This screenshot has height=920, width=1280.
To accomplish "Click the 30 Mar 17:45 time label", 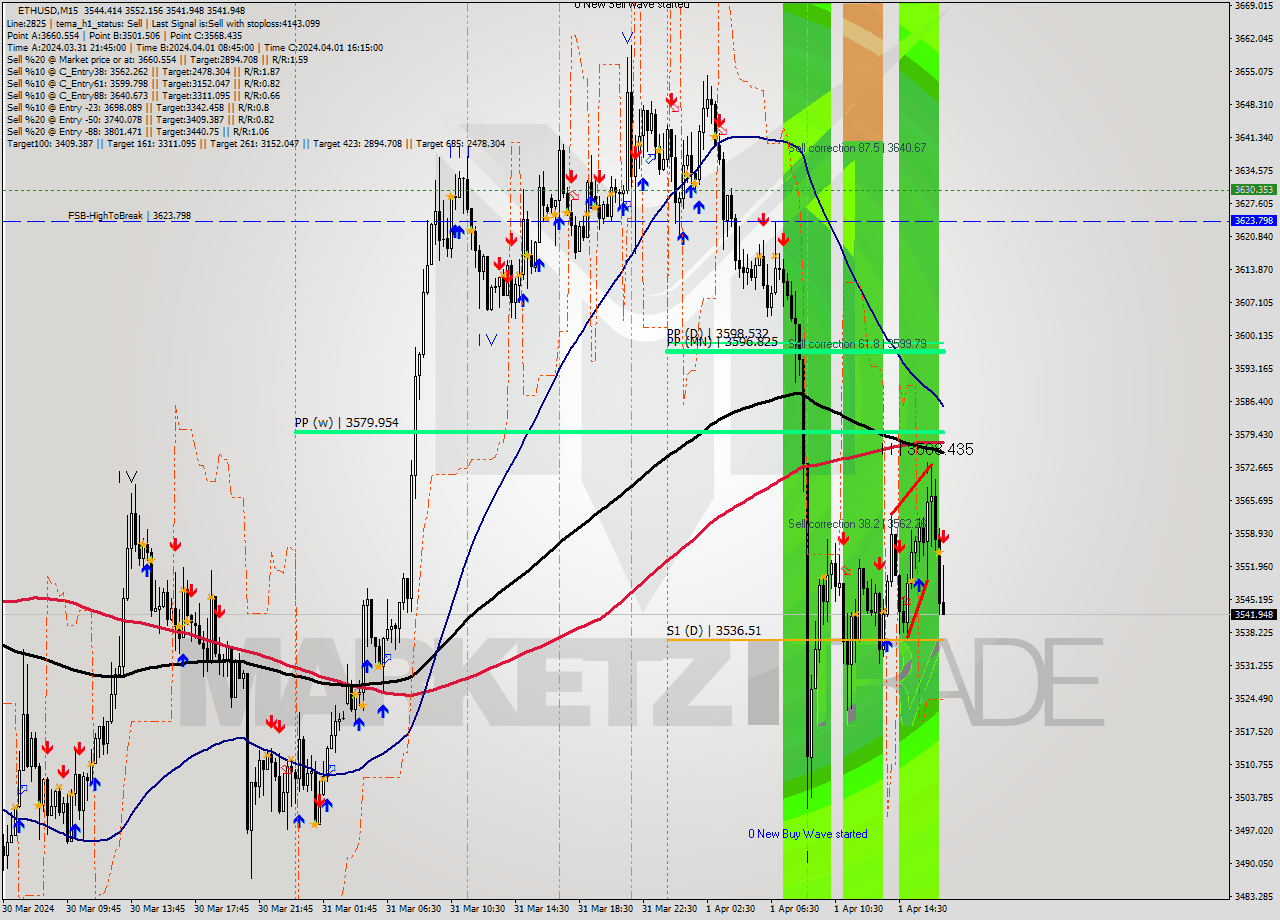I will [221, 909].
